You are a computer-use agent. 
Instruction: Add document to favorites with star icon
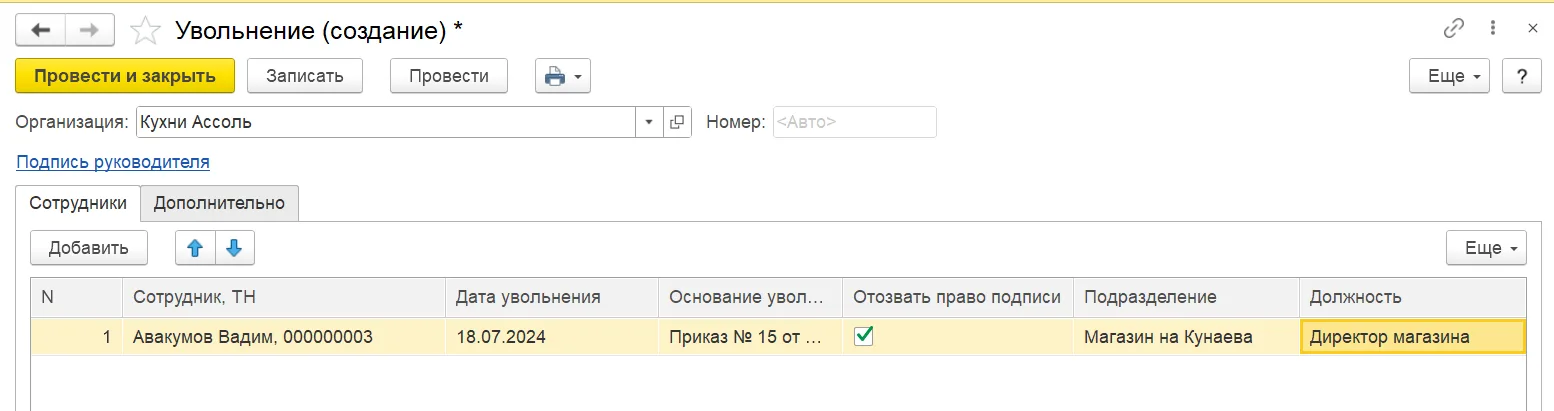pyautogui.click(x=145, y=31)
